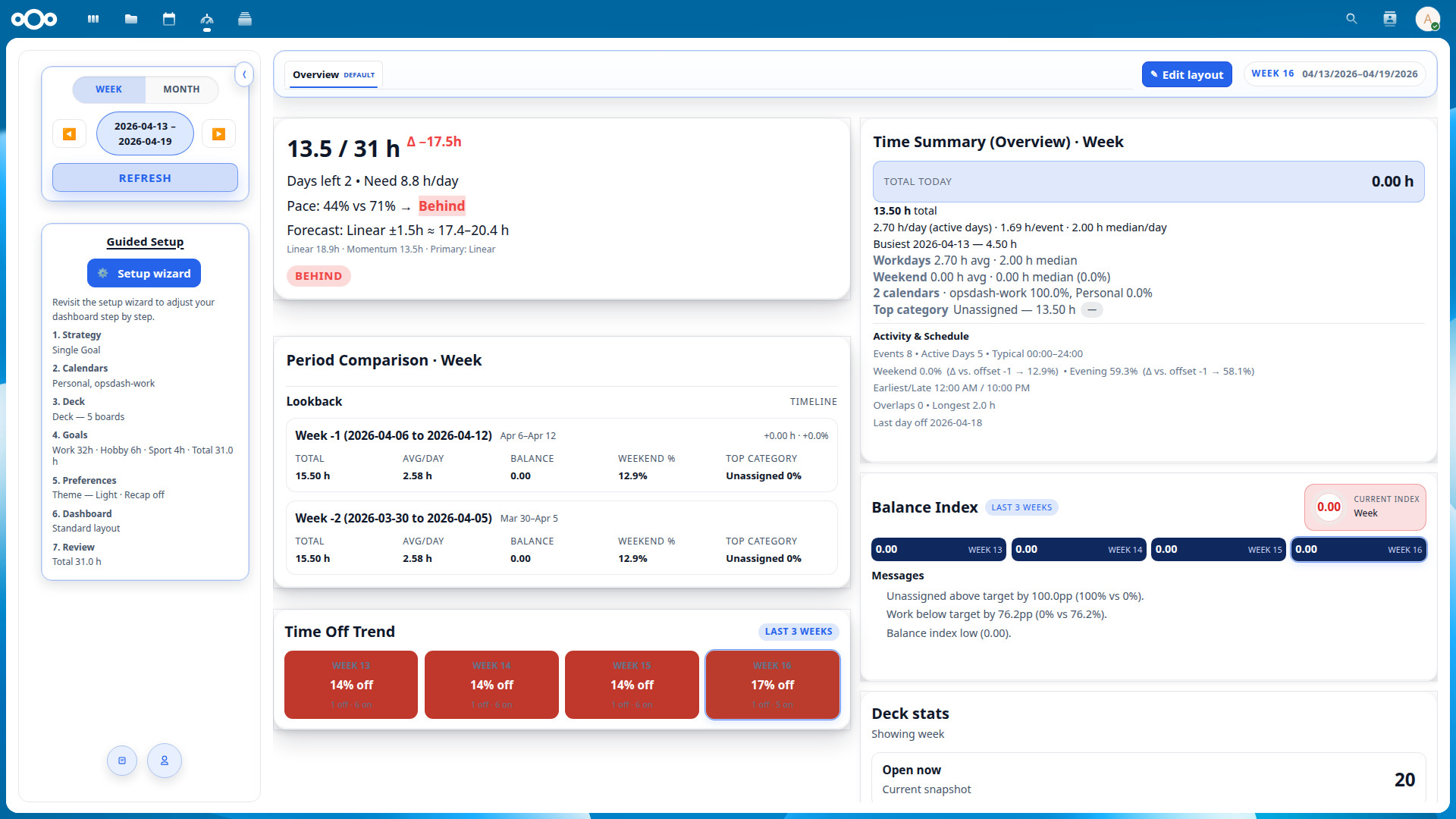Viewport: 1456px width, 819px height.
Task: Select the WEEK view toggle
Action: tap(108, 89)
